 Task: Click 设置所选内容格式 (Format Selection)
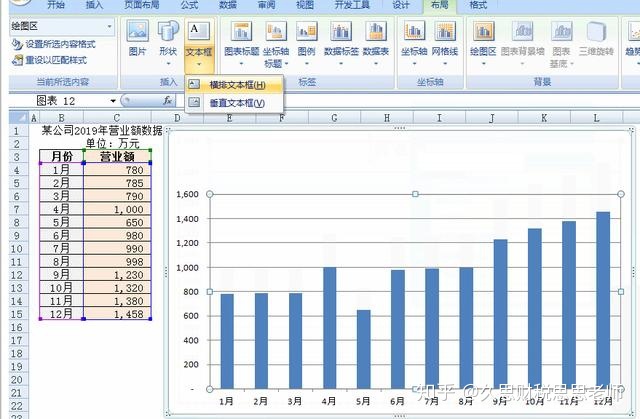(53, 44)
